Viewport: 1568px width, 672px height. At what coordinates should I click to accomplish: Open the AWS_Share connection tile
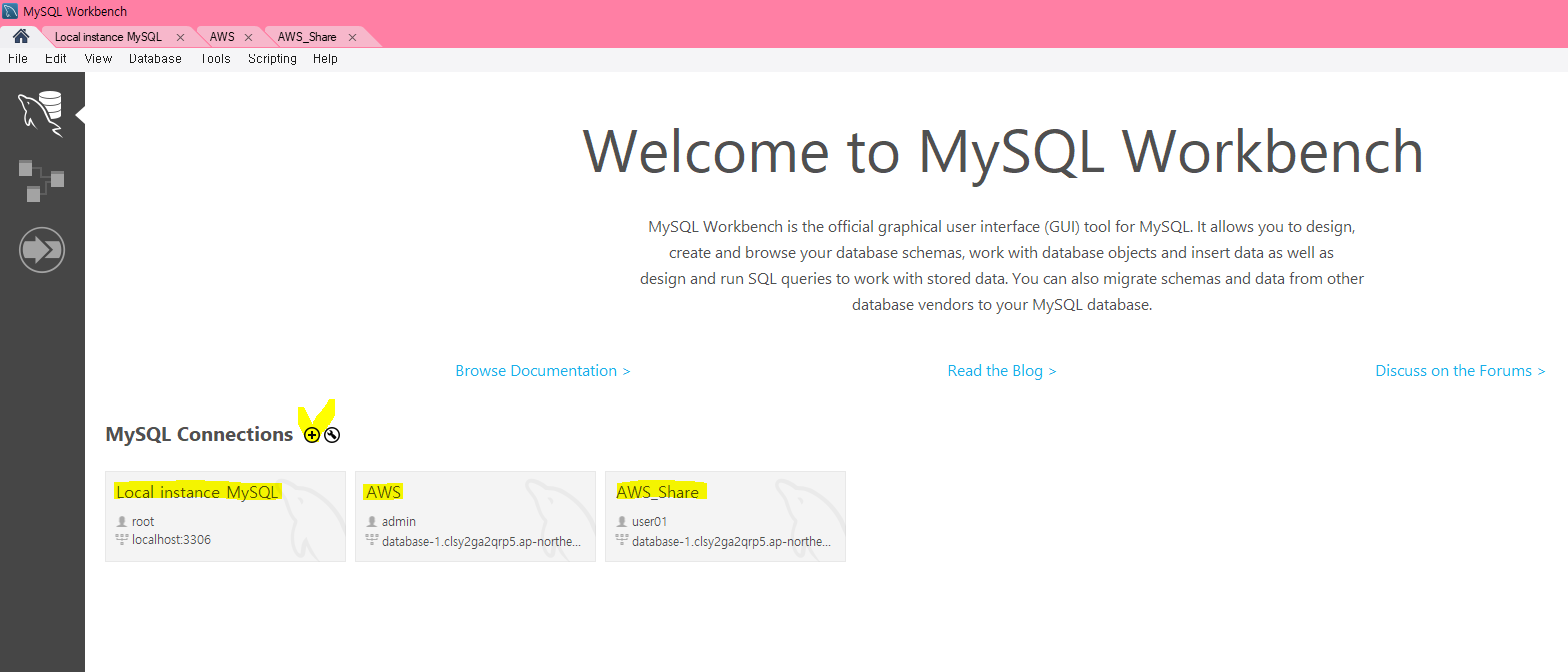pos(725,516)
